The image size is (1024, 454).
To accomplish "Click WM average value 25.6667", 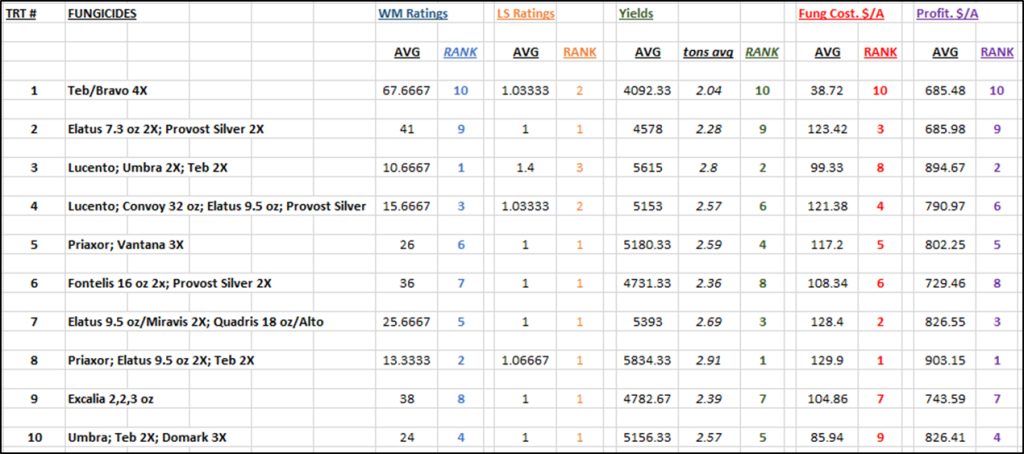I will click(406, 322).
